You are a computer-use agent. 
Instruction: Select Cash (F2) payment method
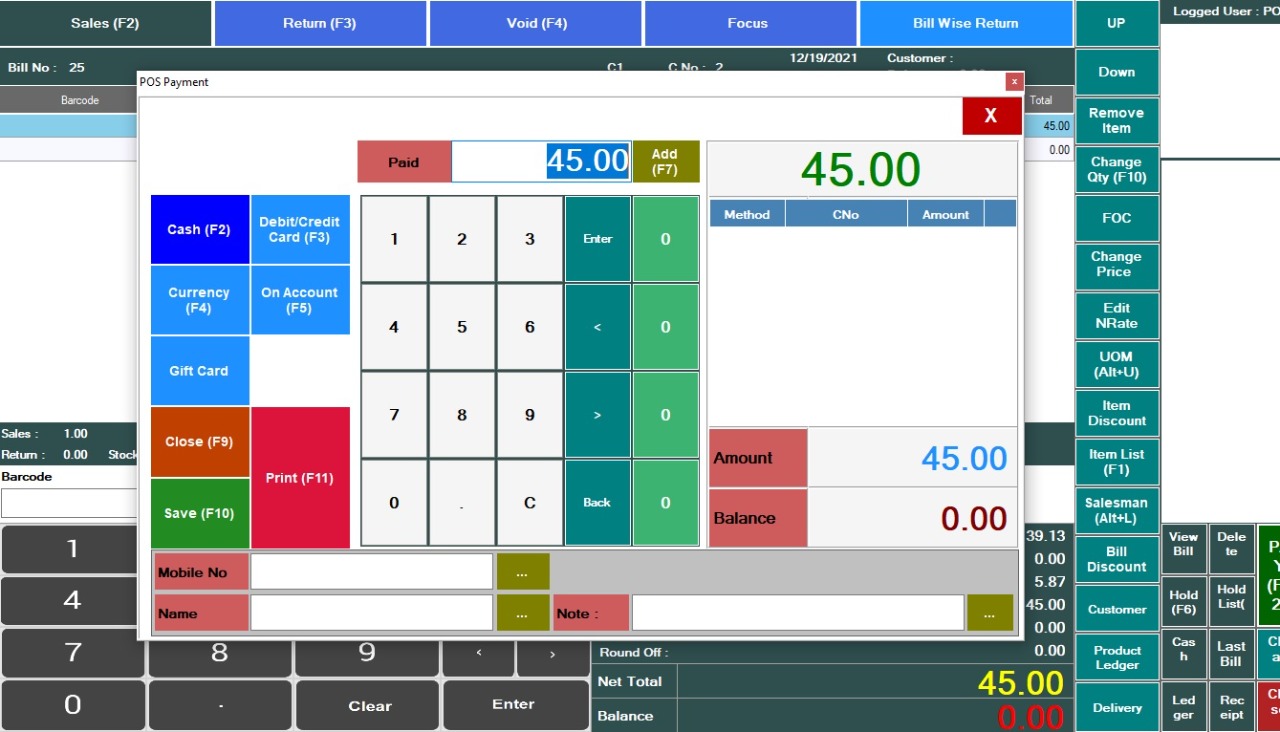[x=199, y=230]
